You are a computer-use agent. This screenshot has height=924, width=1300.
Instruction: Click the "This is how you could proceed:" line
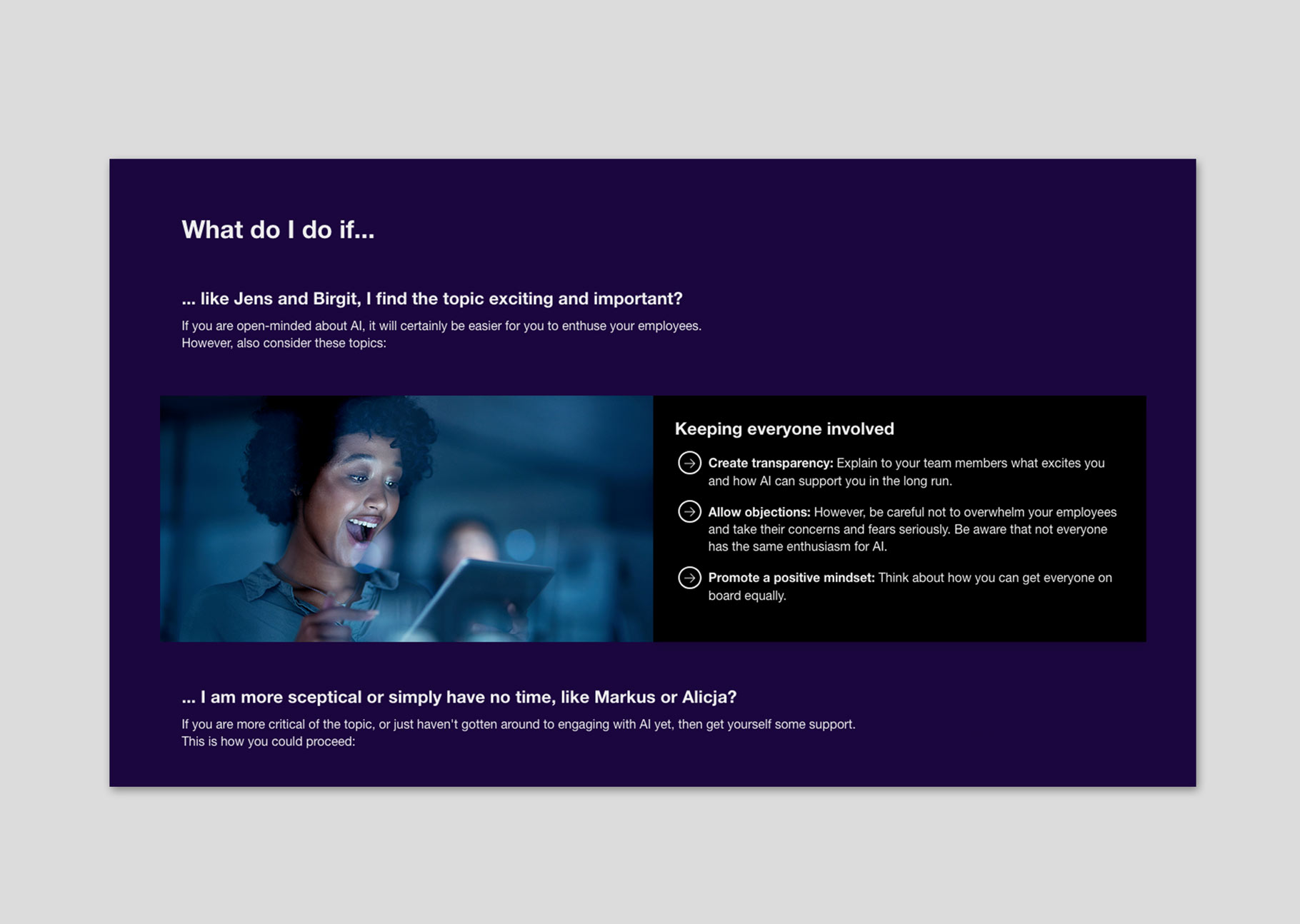point(268,742)
